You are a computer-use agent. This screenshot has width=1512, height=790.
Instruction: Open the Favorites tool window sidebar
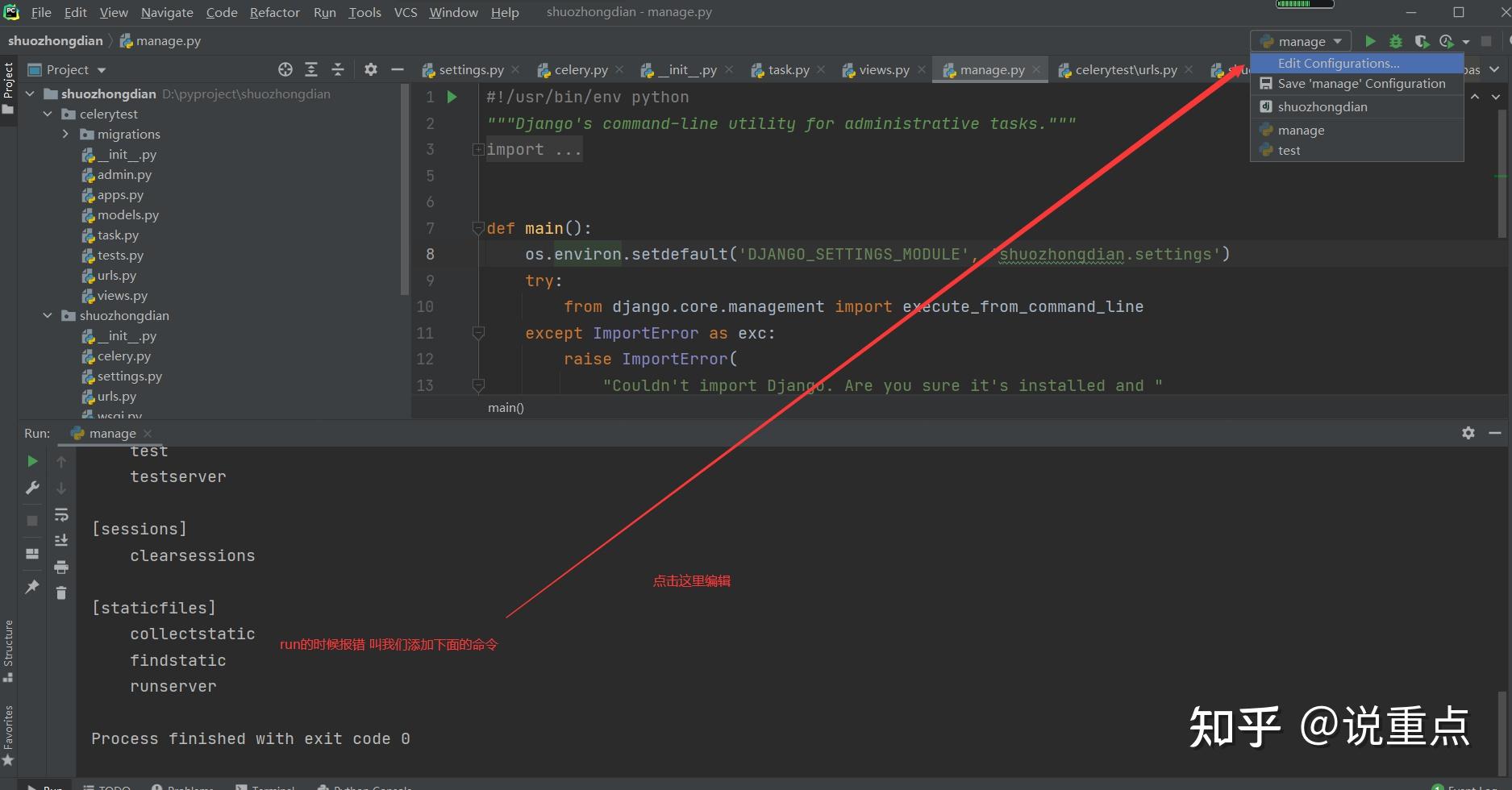[x=8, y=736]
